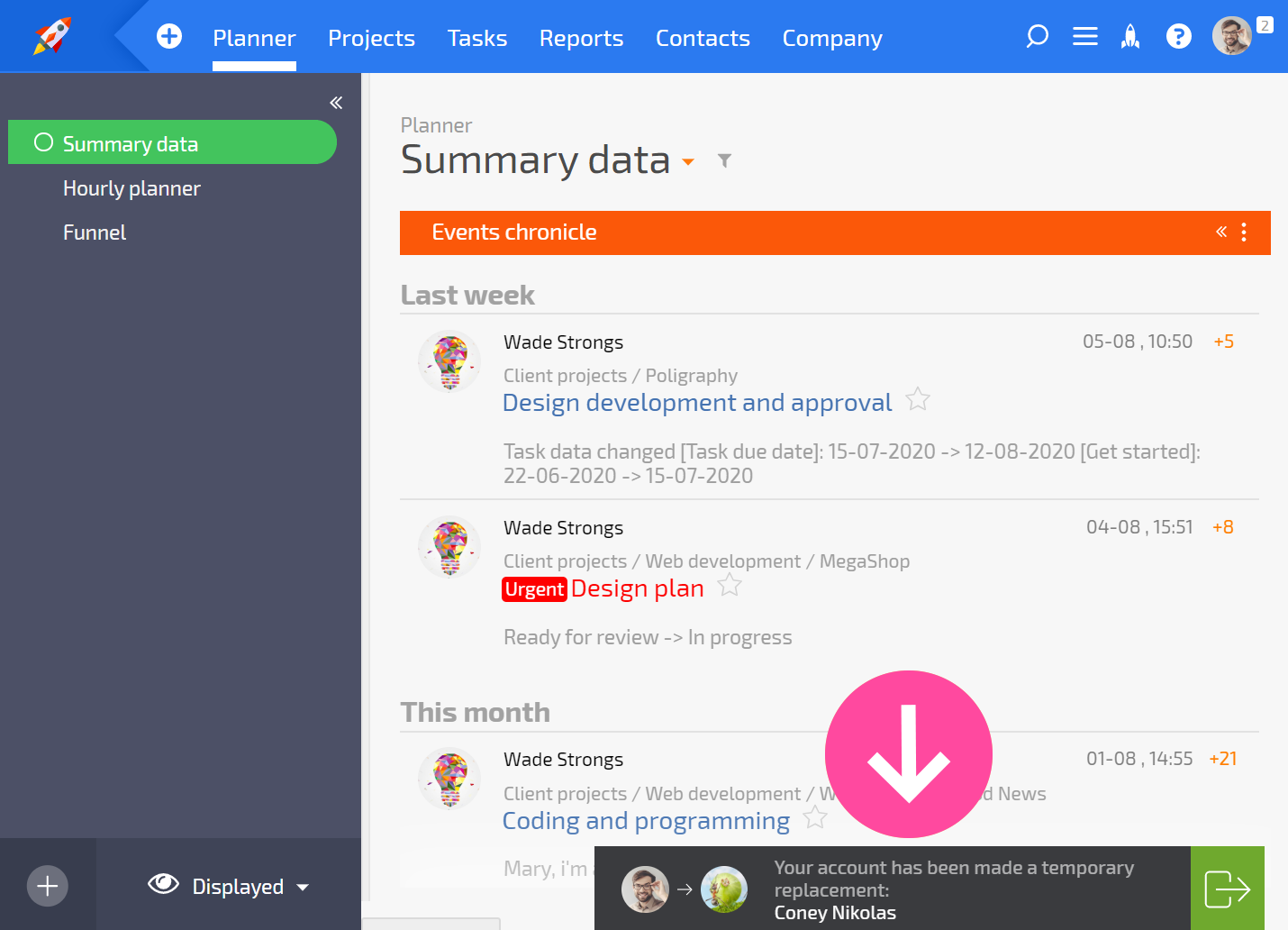The width and height of the screenshot is (1288, 930).
Task: Click the +8 events counter
Action: 1223,527
